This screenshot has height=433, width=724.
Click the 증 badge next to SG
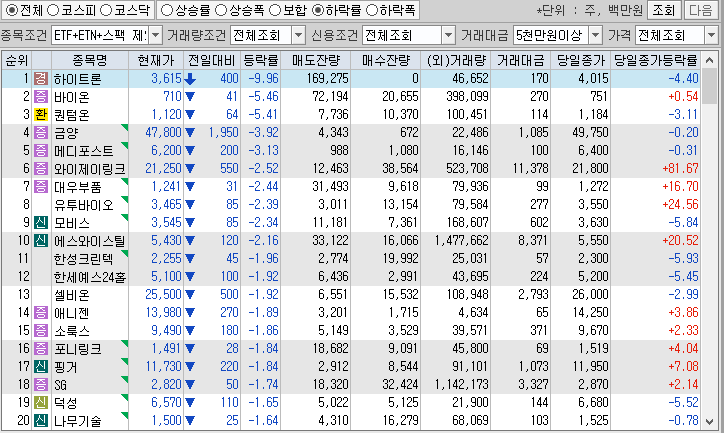click(41, 385)
